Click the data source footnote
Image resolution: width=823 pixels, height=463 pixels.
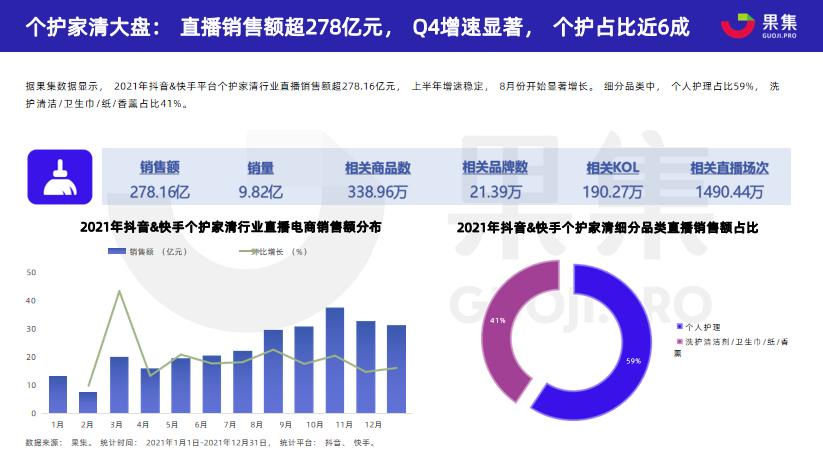201,443
